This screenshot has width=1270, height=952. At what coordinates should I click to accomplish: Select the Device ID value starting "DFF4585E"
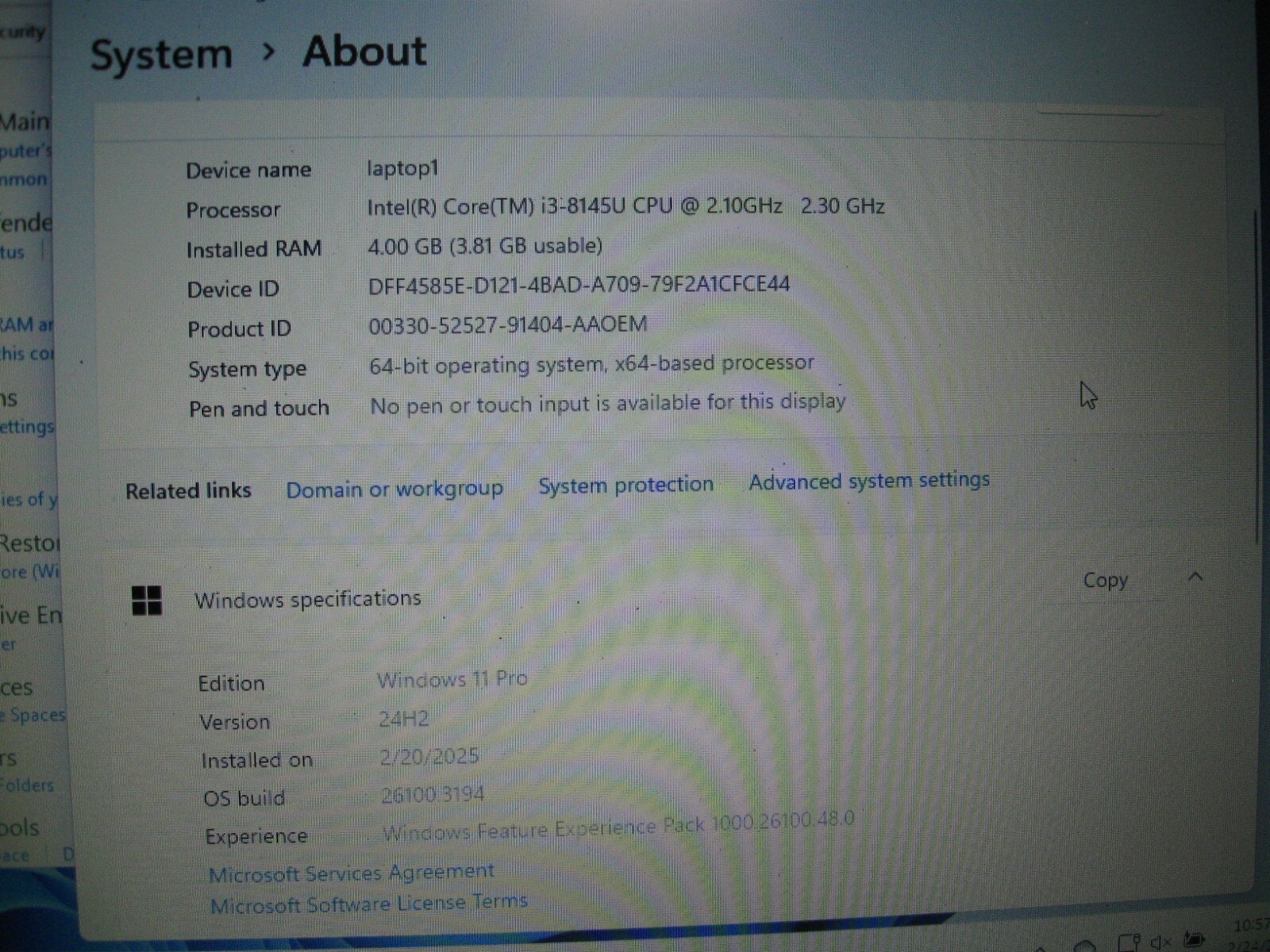point(579,284)
